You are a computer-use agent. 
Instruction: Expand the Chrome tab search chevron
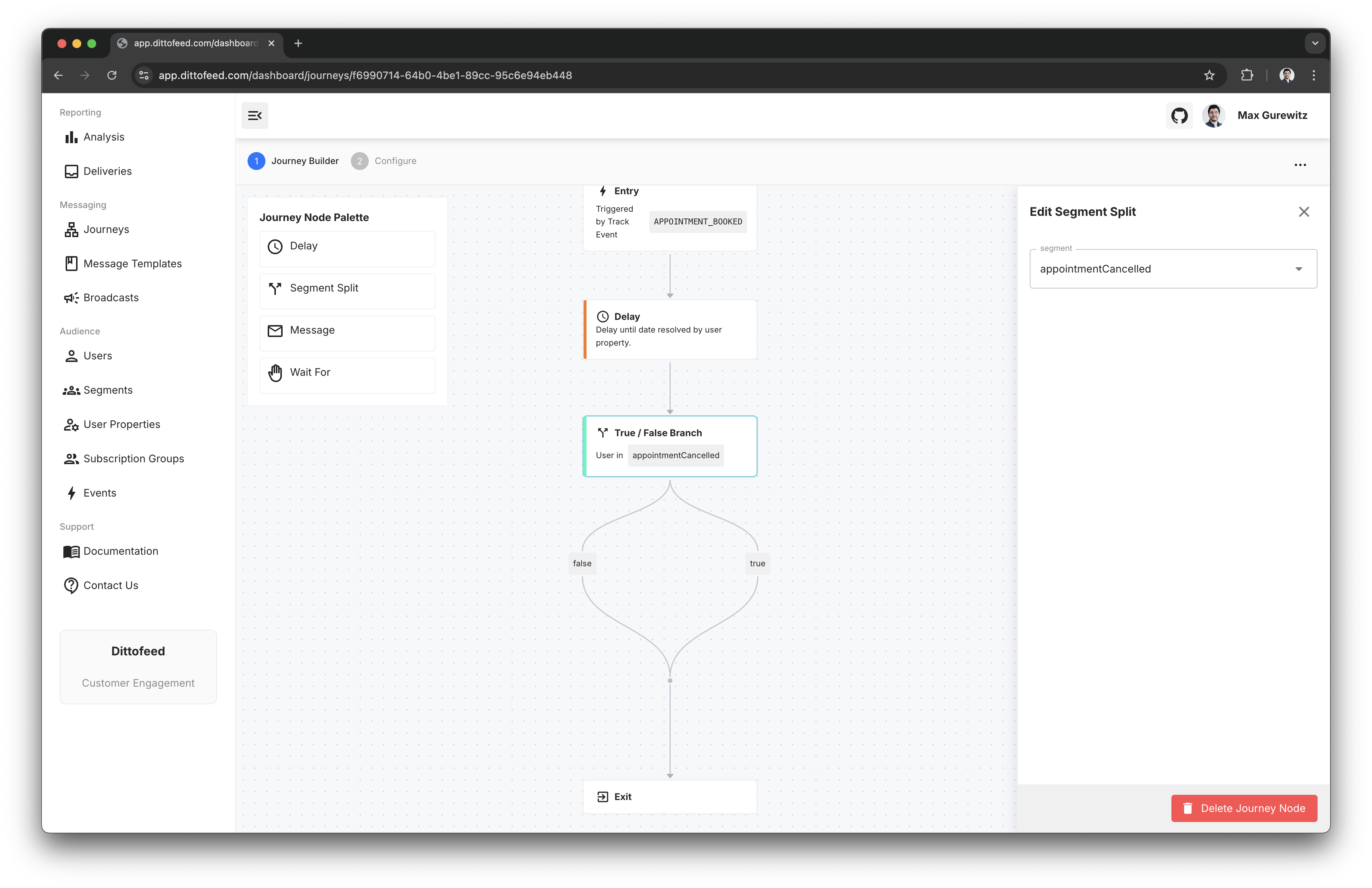click(x=1314, y=43)
